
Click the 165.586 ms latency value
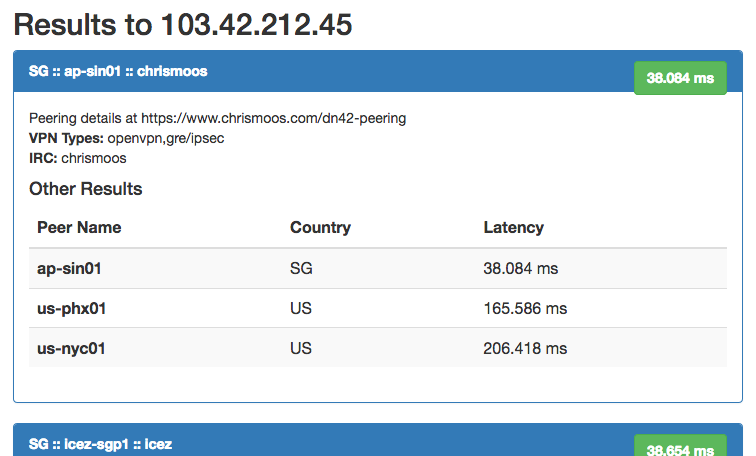pos(525,308)
